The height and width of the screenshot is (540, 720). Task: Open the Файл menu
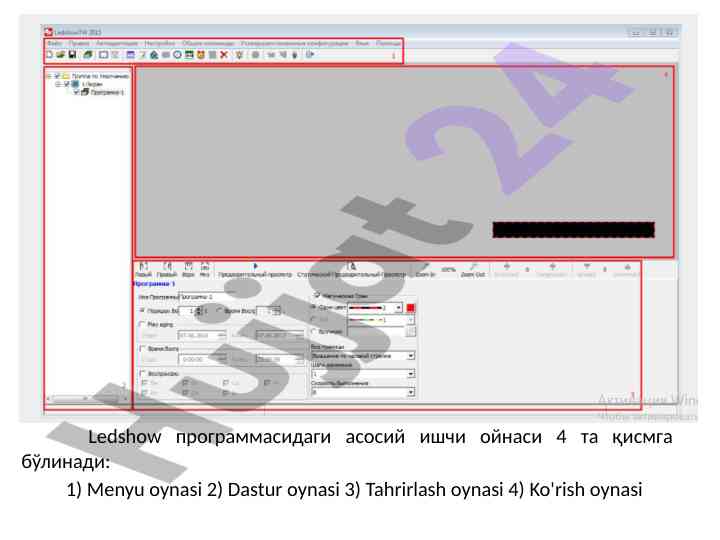coord(55,43)
